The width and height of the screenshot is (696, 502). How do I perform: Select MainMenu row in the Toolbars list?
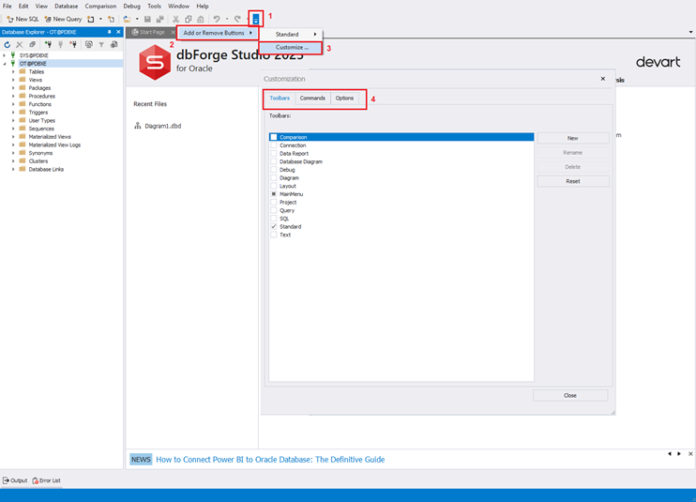coord(401,194)
